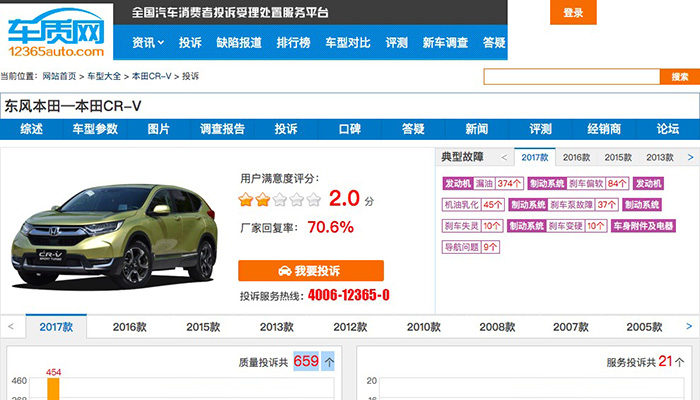This screenshot has width=700, height=400.
Task: Switch to the 评测 tab in blue bar
Action: click(x=541, y=129)
